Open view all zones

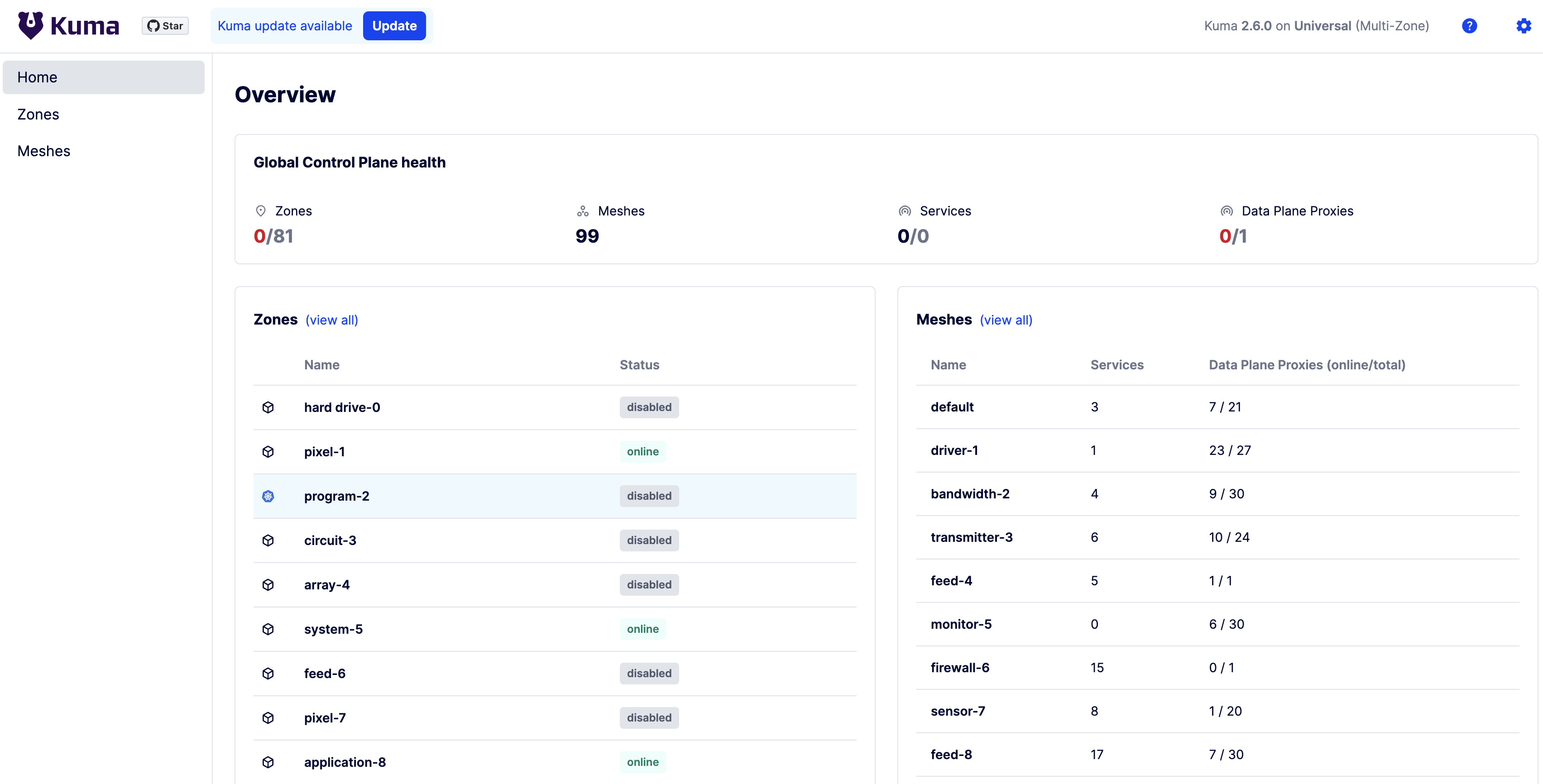point(331,320)
